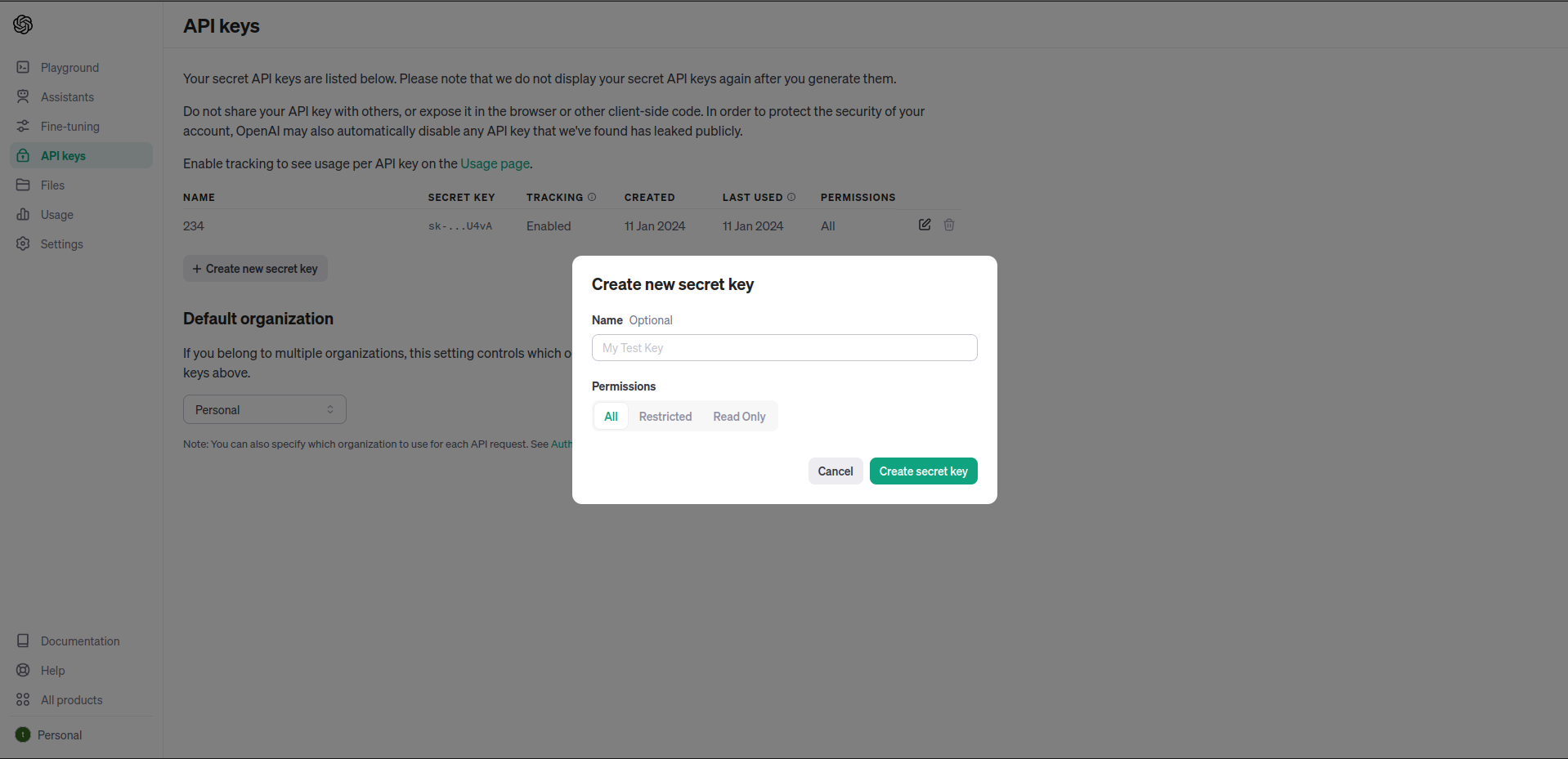1568x759 pixels.
Task: Follow the Usage page link
Action: (x=495, y=163)
